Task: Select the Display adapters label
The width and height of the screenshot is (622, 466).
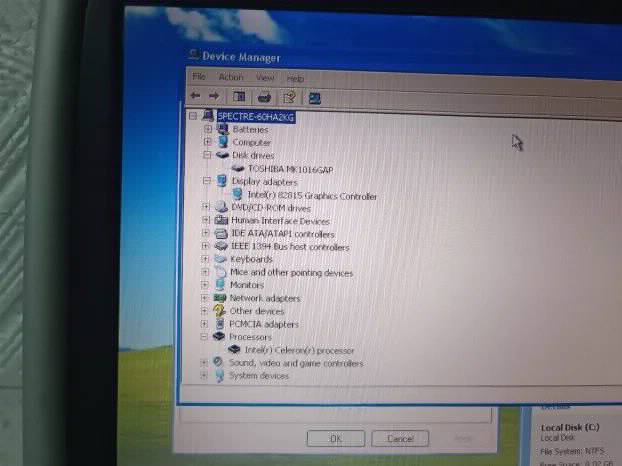Action: (265, 182)
